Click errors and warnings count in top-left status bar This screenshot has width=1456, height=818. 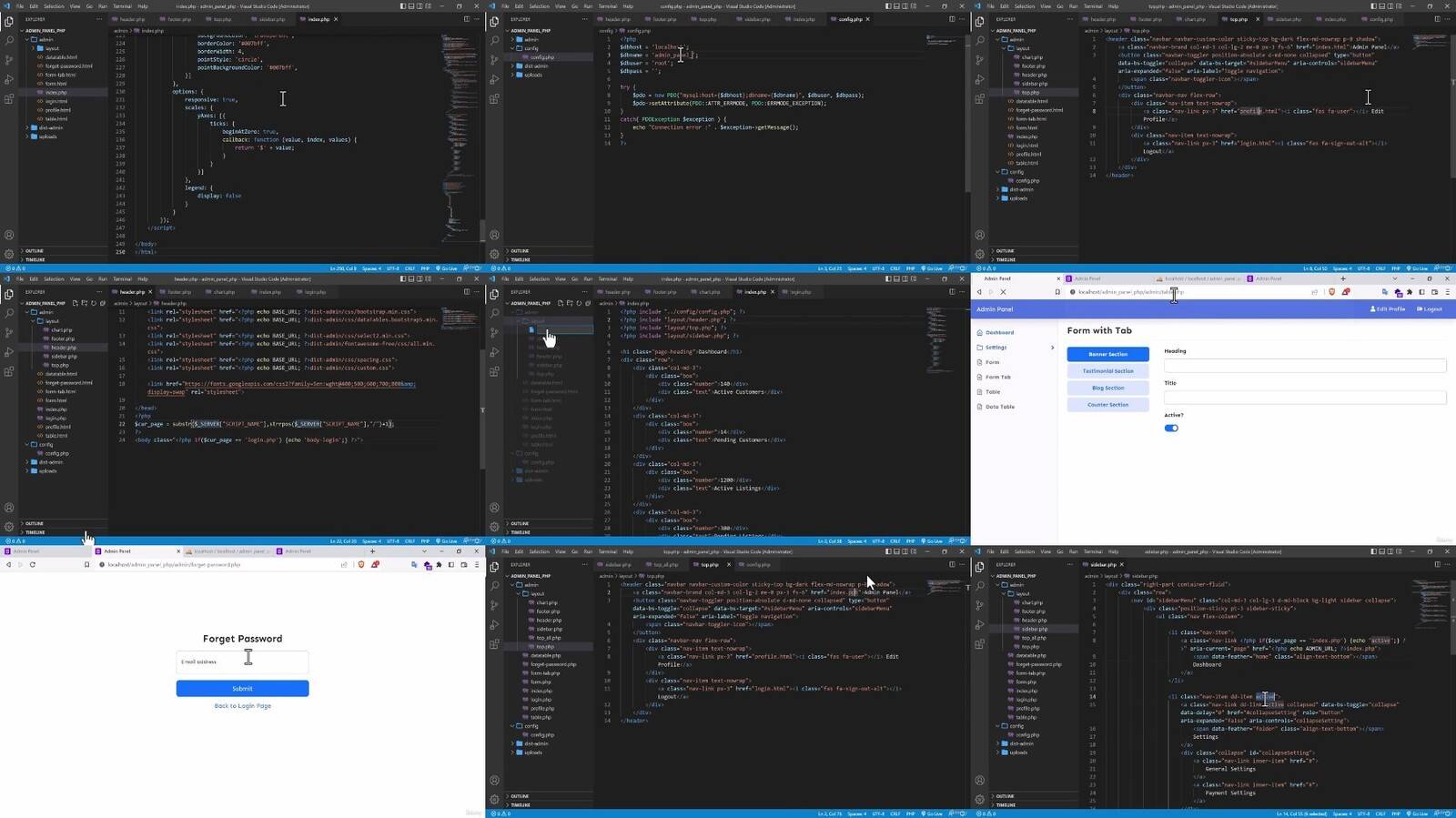tap(16, 268)
